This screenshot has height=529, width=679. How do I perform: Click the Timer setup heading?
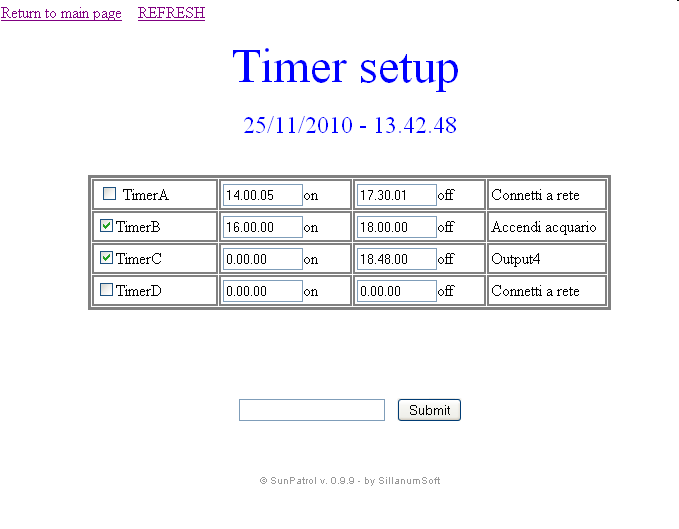tap(346, 68)
